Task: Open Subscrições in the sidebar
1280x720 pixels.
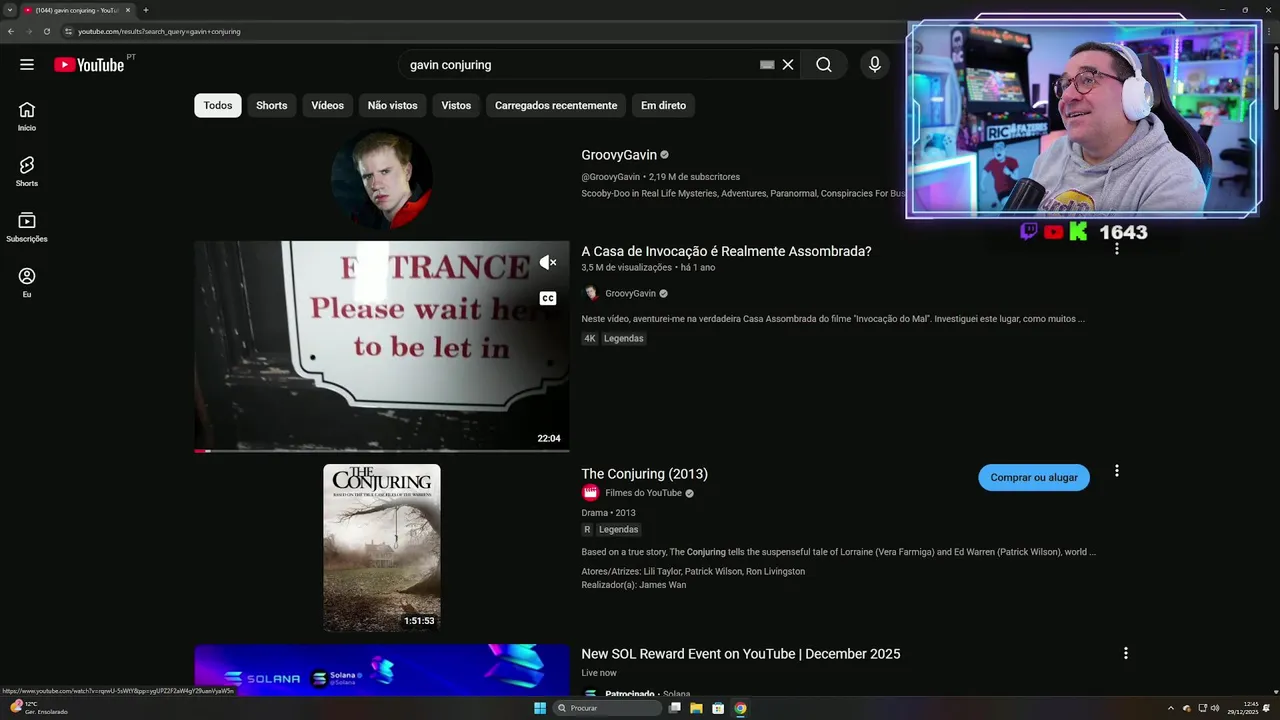Action: coord(27,227)
